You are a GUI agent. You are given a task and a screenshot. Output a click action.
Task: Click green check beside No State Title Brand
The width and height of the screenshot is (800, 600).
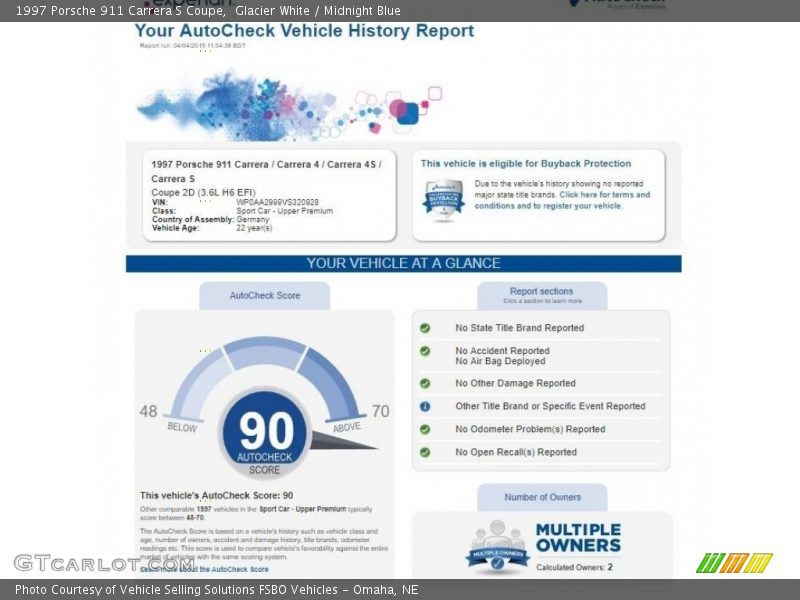click(424, 328)
